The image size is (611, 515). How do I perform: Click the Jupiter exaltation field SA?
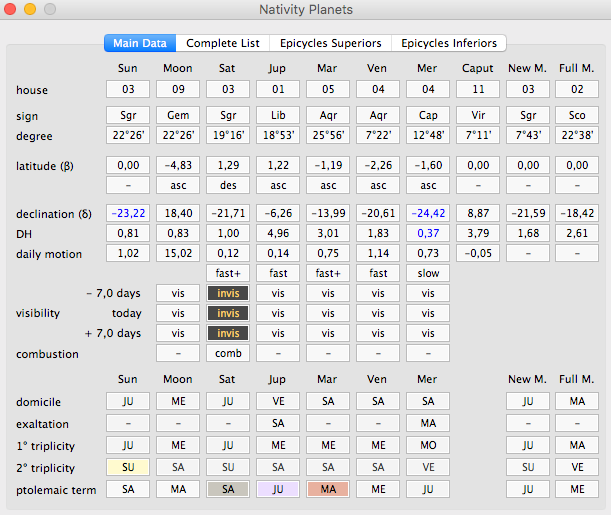pos(278,423)
